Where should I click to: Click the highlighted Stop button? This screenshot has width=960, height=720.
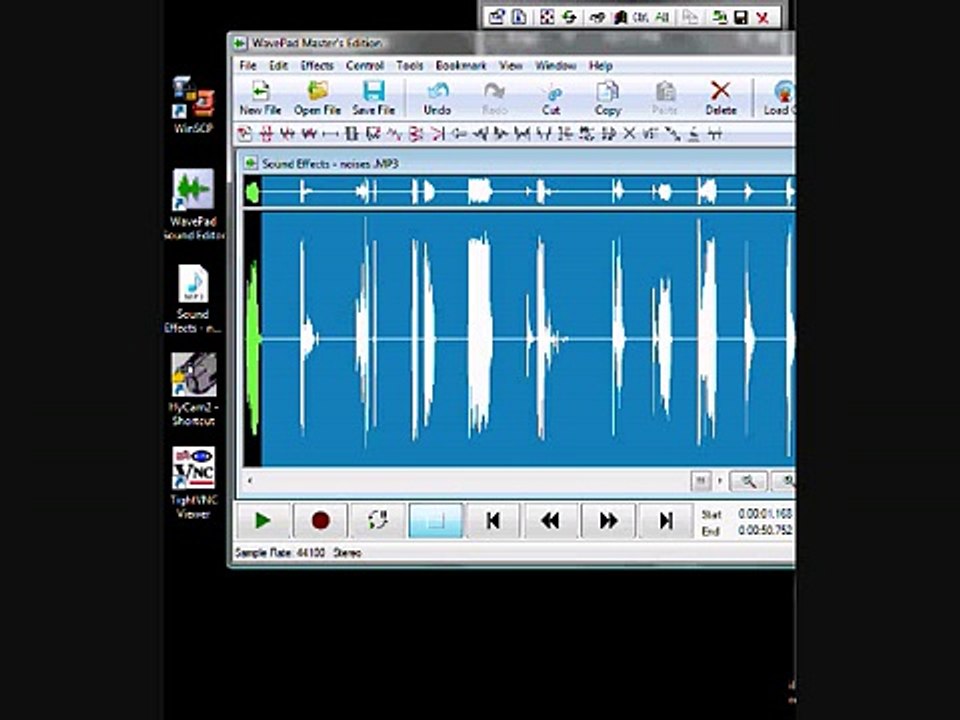click(435, 520)
